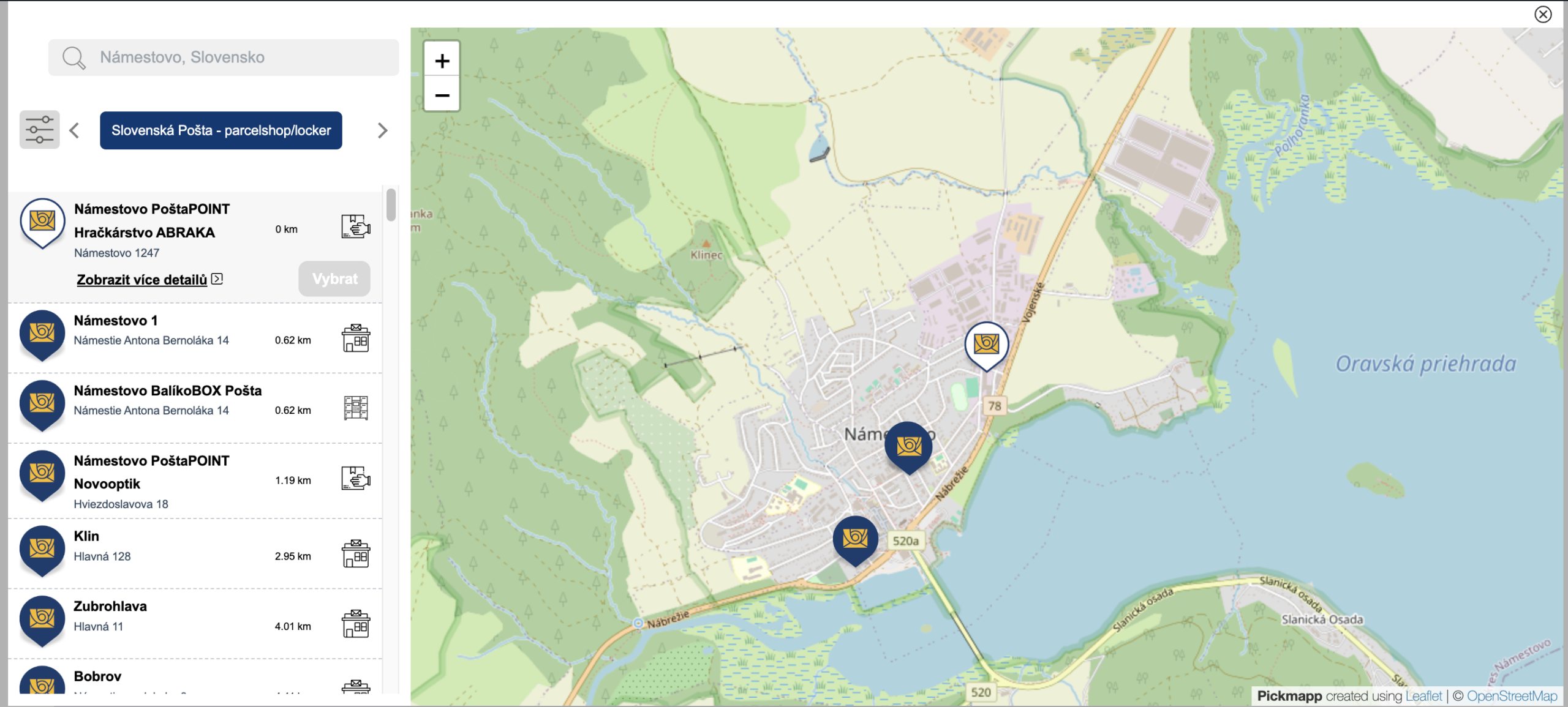Click parcel handover icon for Hračkárstvo ABRAKA

point(356,226)
